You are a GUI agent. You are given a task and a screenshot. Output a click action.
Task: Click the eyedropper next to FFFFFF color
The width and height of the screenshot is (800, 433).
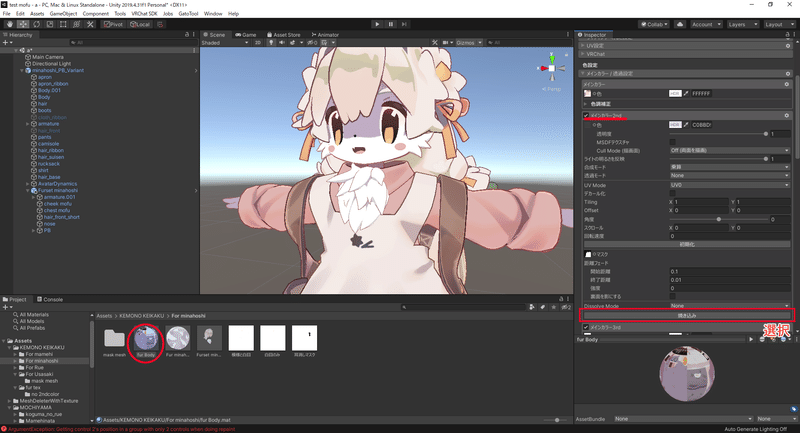click(x=686, y=93)
